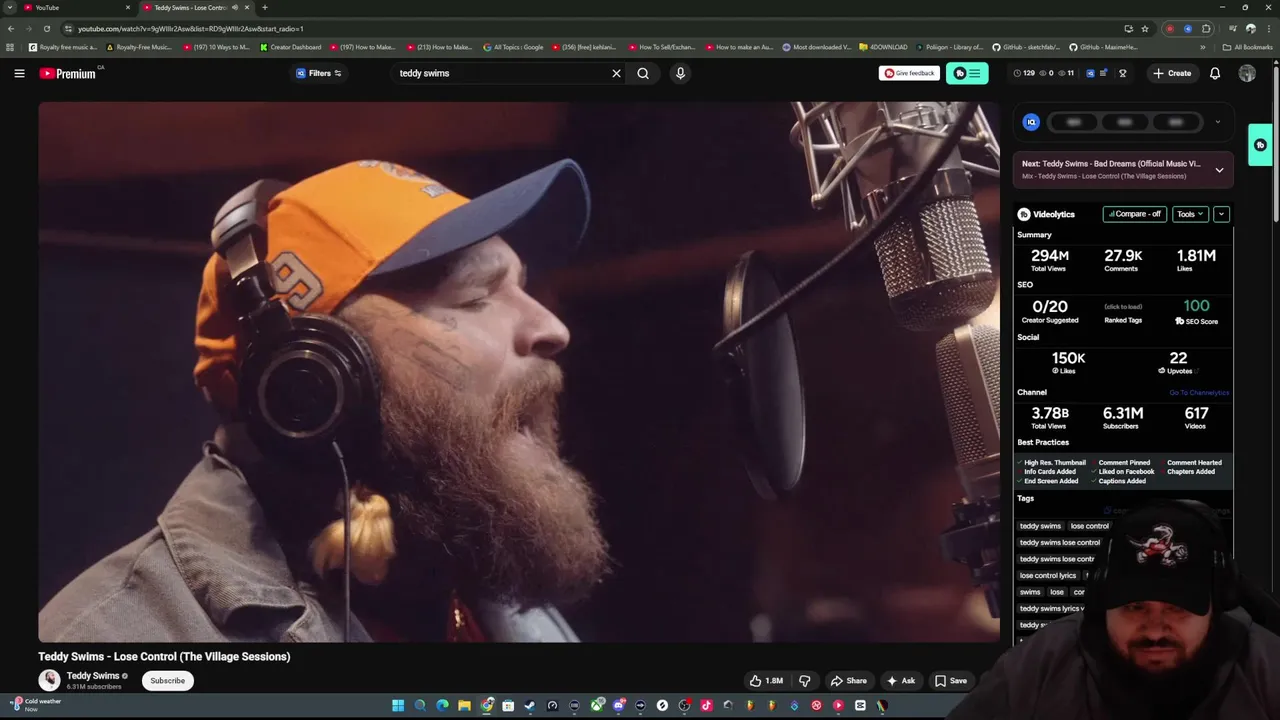Bookmark this page with the star
The image size is (1280, 720).
[x=1145, y=29]
